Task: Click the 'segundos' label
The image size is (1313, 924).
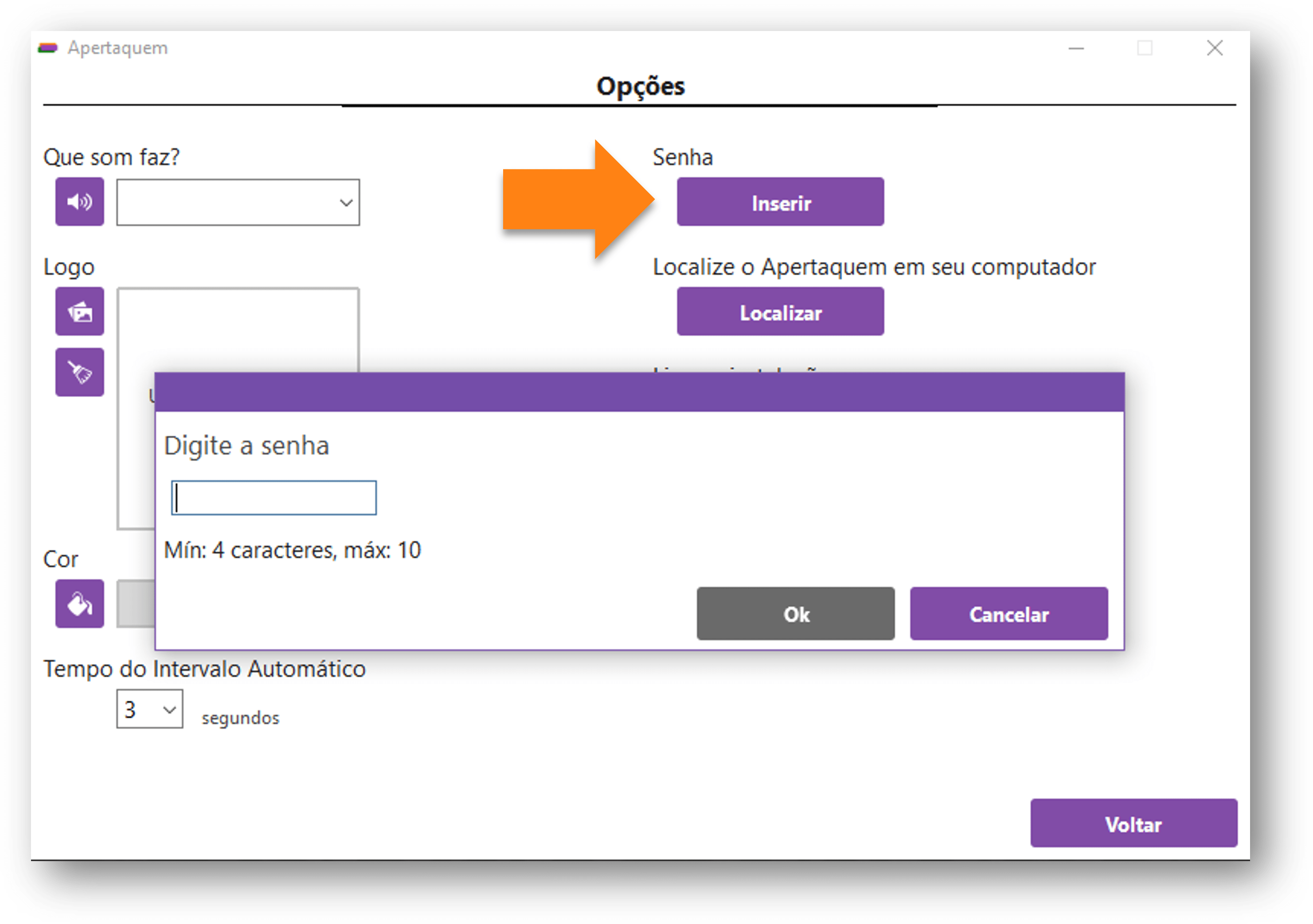Action: [x=240, y=718]
